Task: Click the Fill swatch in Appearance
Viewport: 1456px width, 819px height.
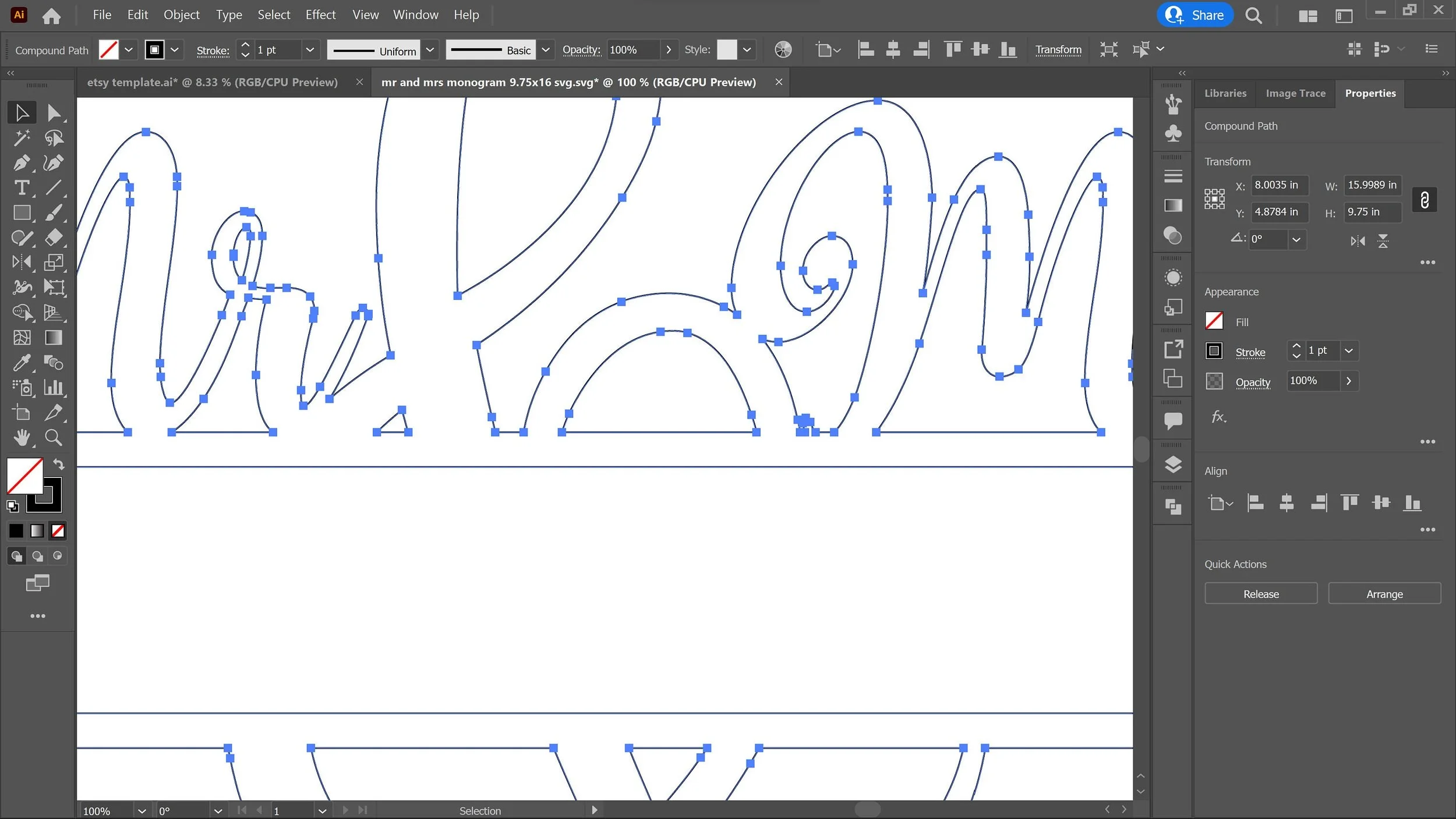Action: click(x=1214, y=321)
